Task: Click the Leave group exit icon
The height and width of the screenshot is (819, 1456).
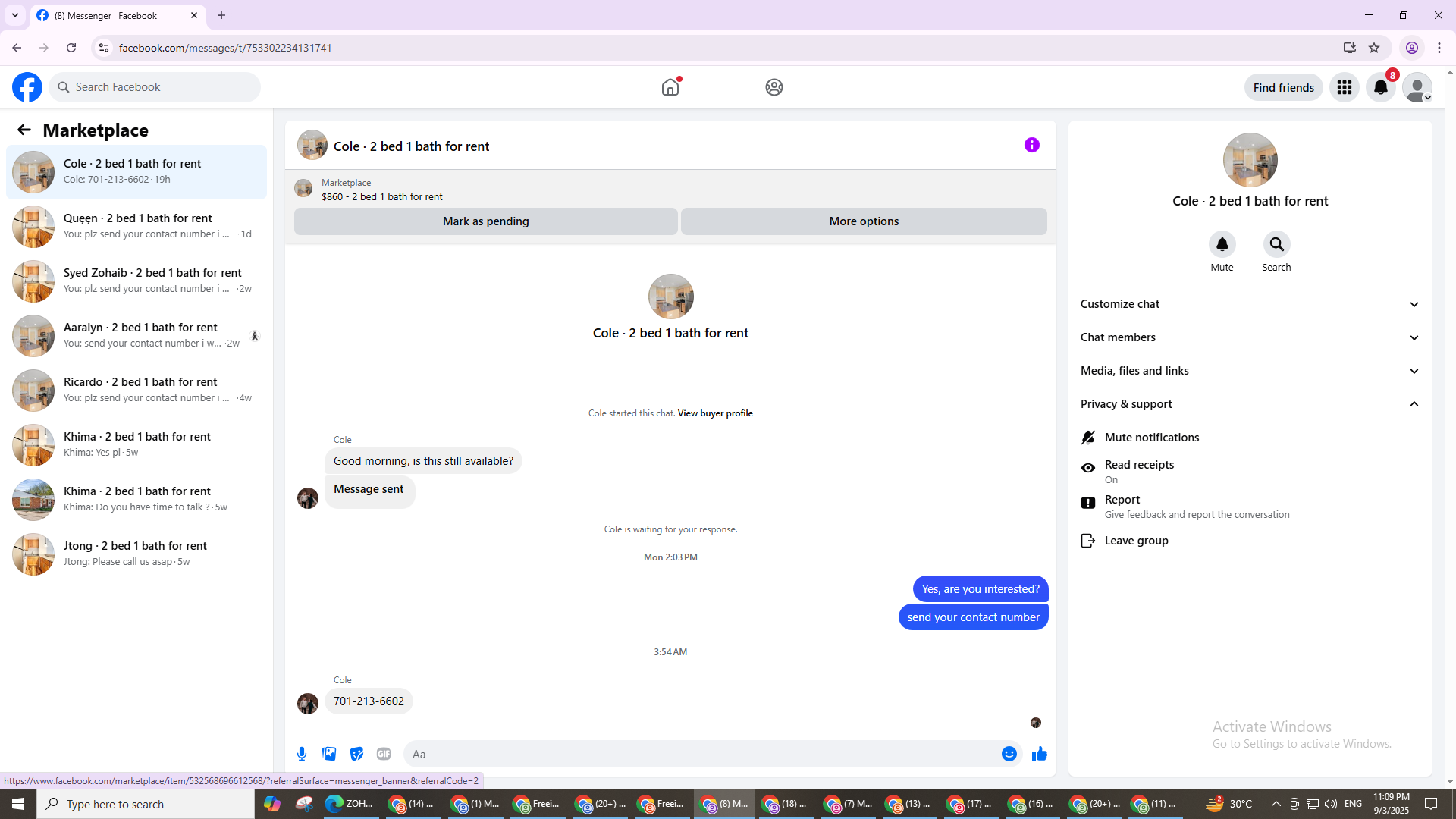Action: pyautogui.click(x=1088, y=541)
